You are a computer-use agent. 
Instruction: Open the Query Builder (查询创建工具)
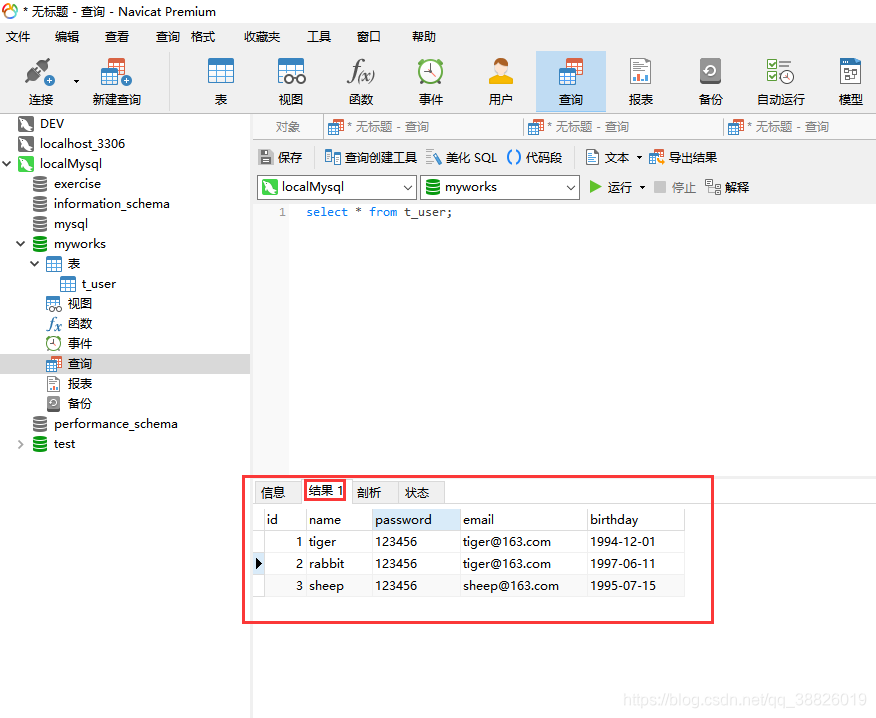[370, 158]
